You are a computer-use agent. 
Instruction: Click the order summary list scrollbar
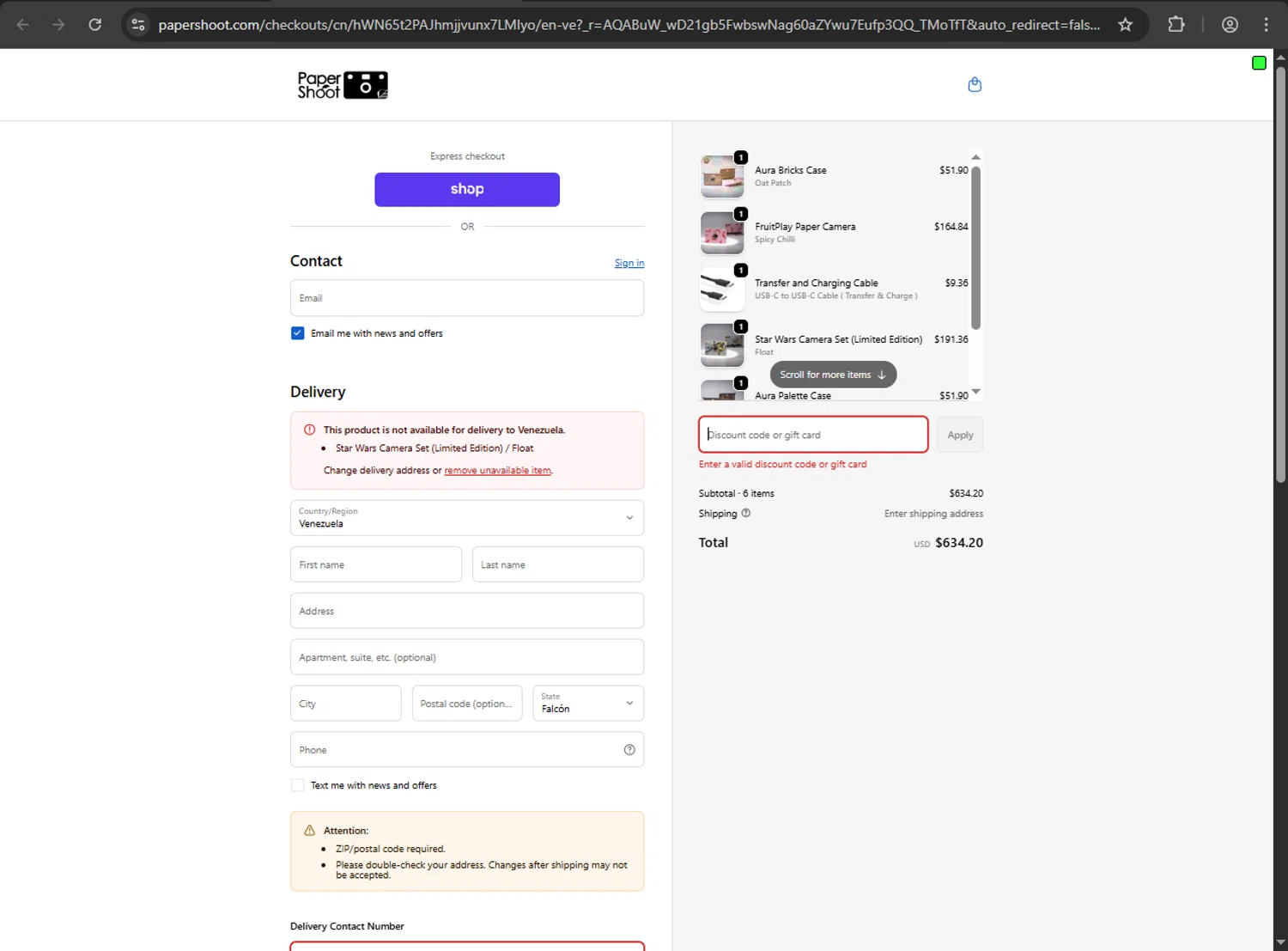click(975, 247)
